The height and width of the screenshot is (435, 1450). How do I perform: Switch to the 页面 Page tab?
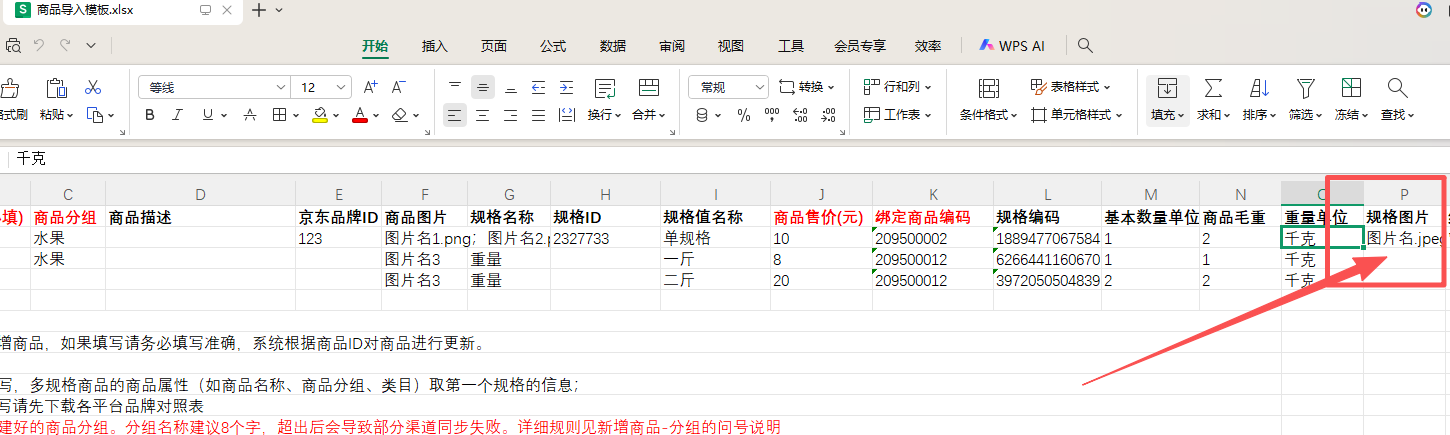click(494, 46)
